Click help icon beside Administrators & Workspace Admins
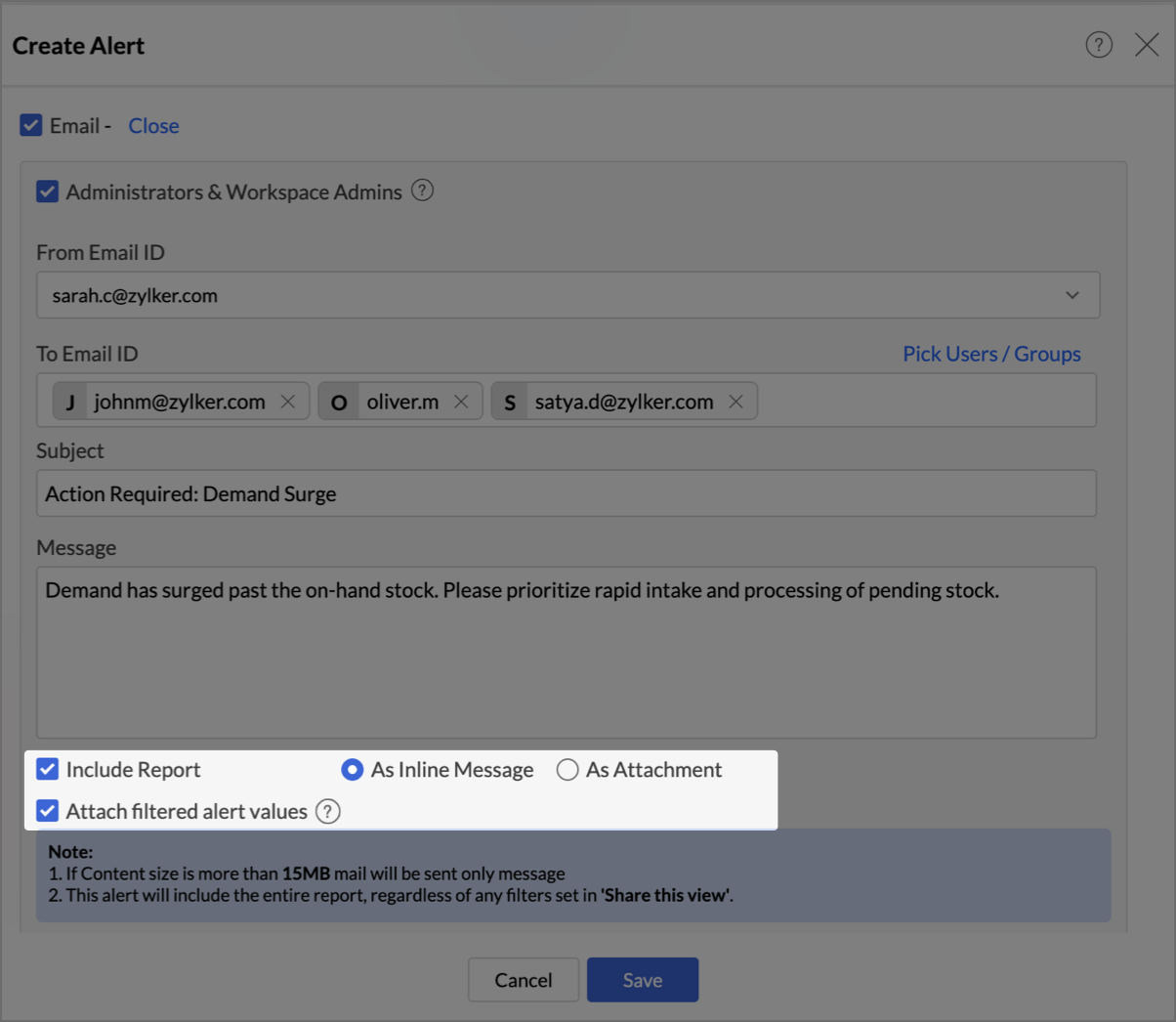 tap(422, 191)
